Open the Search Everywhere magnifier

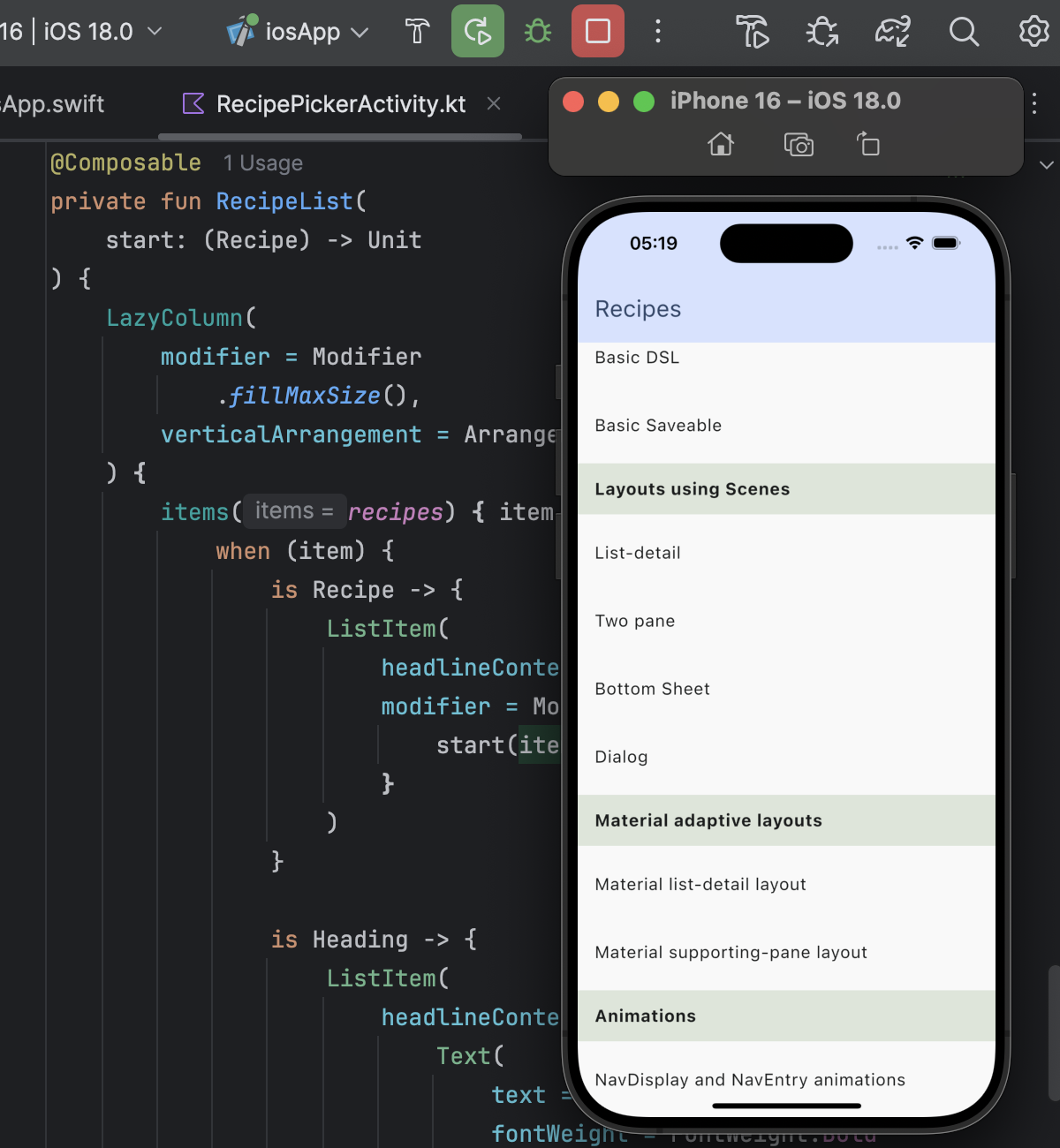(x=964, y=32)
